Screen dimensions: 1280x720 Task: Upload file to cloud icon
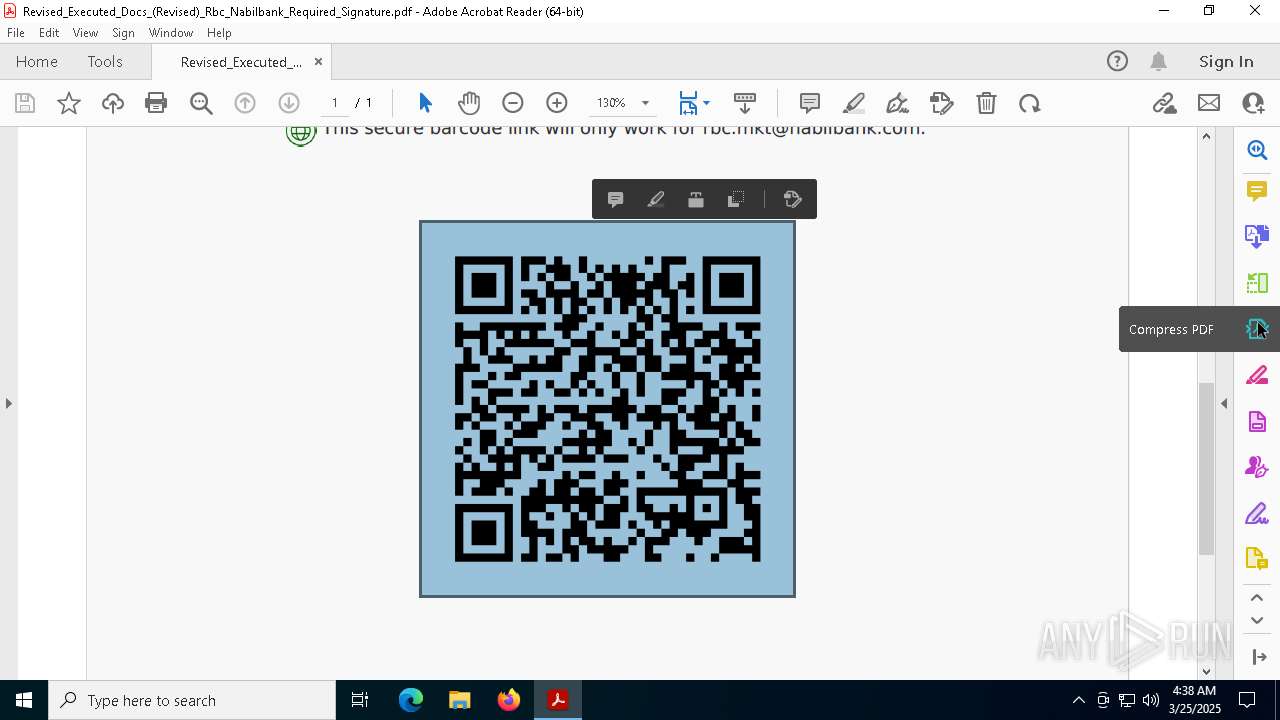coord(113,103)
